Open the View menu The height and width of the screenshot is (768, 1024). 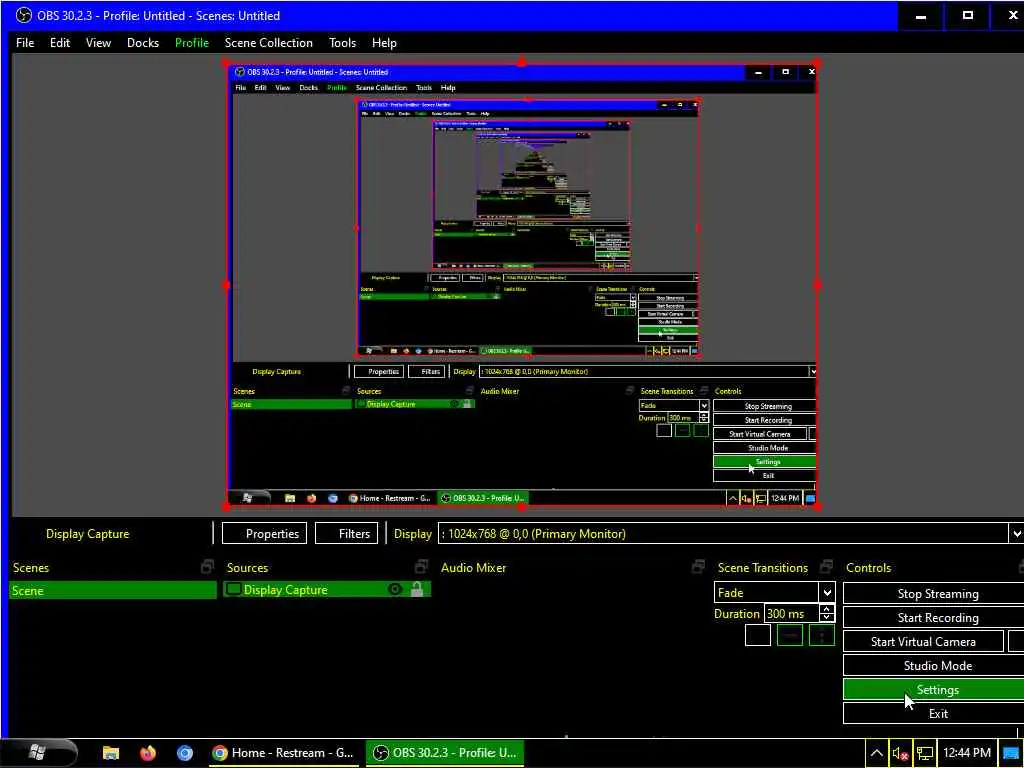tap(98, 42)
